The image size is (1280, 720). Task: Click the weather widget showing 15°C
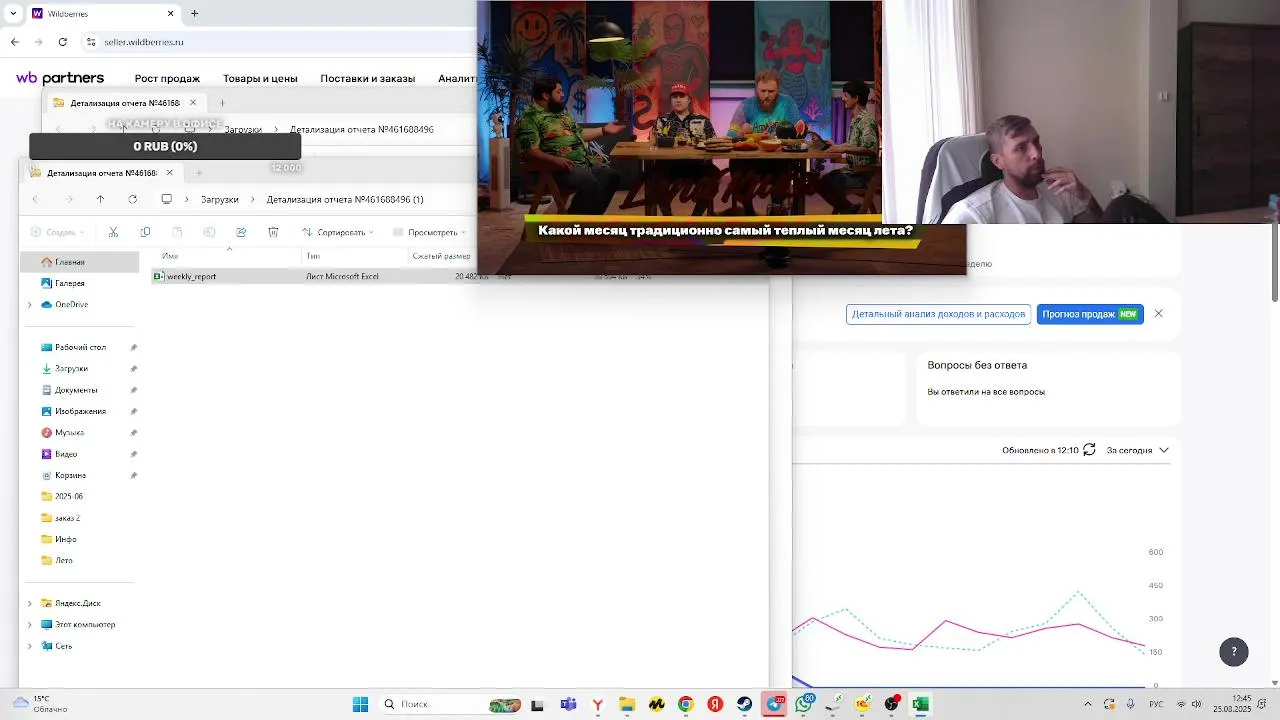[39, 704]
